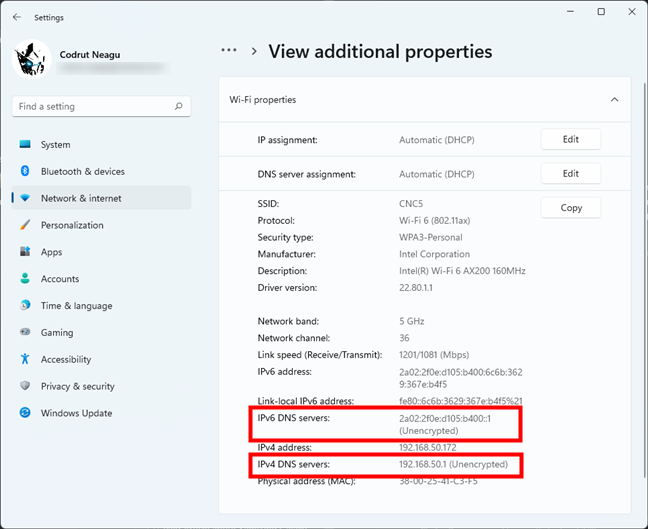Open the breadcrumb ellipsis menu

[x=229, y=50]
